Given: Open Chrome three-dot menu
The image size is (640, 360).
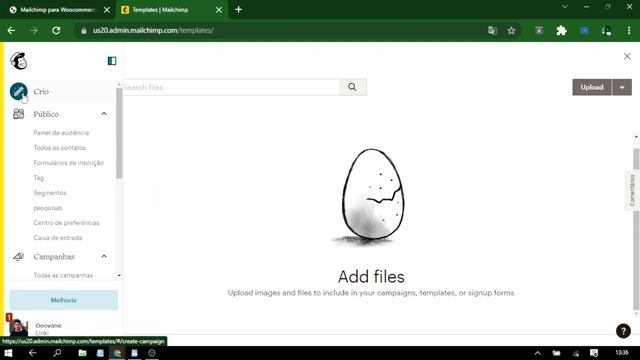Looking at the screenshot, I should tap(629, 31).
